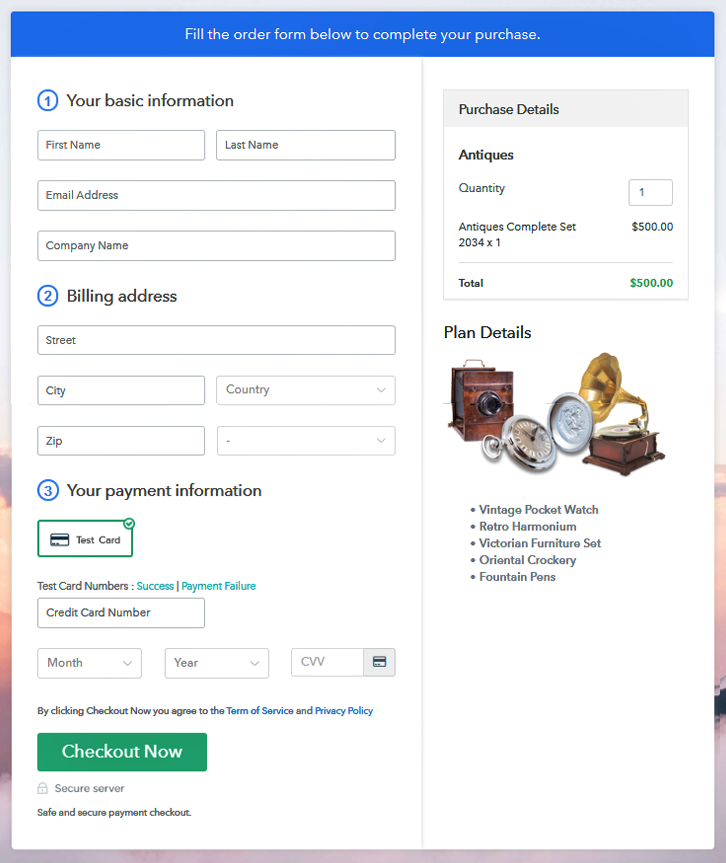
Task: Click the Email Address field
Action: (216, 195)
